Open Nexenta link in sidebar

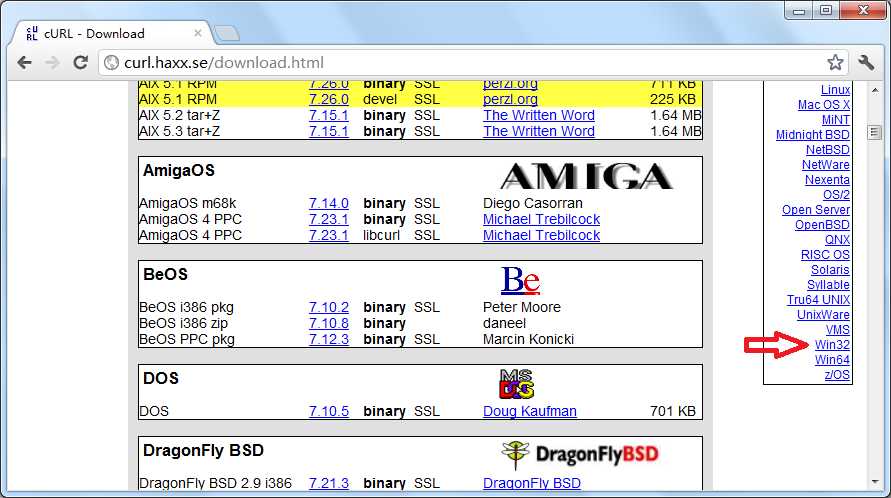tap(827, 180)
